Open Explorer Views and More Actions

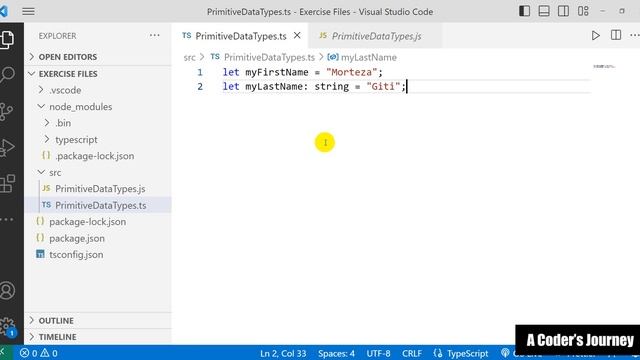(155, 36)
